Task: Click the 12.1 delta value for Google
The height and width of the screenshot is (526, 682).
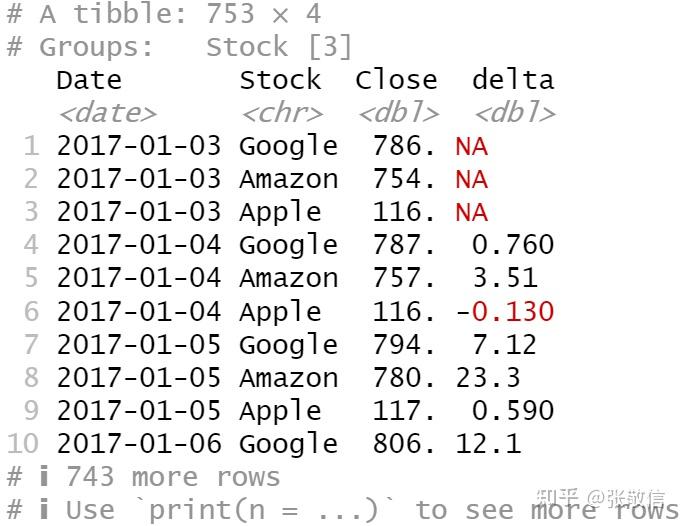Action: [x=488, y=444]
